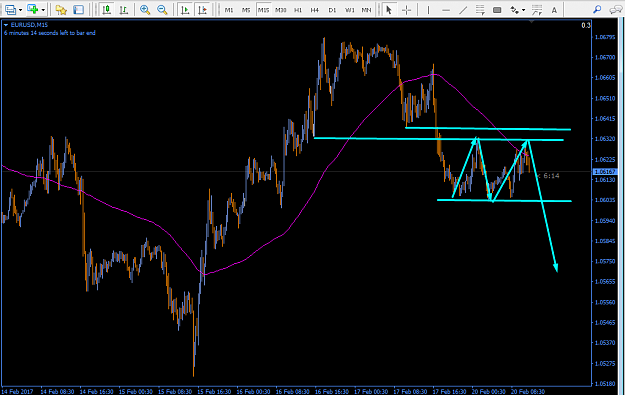
Task: Select the H4 timeframe
Action: pos(314,10)
